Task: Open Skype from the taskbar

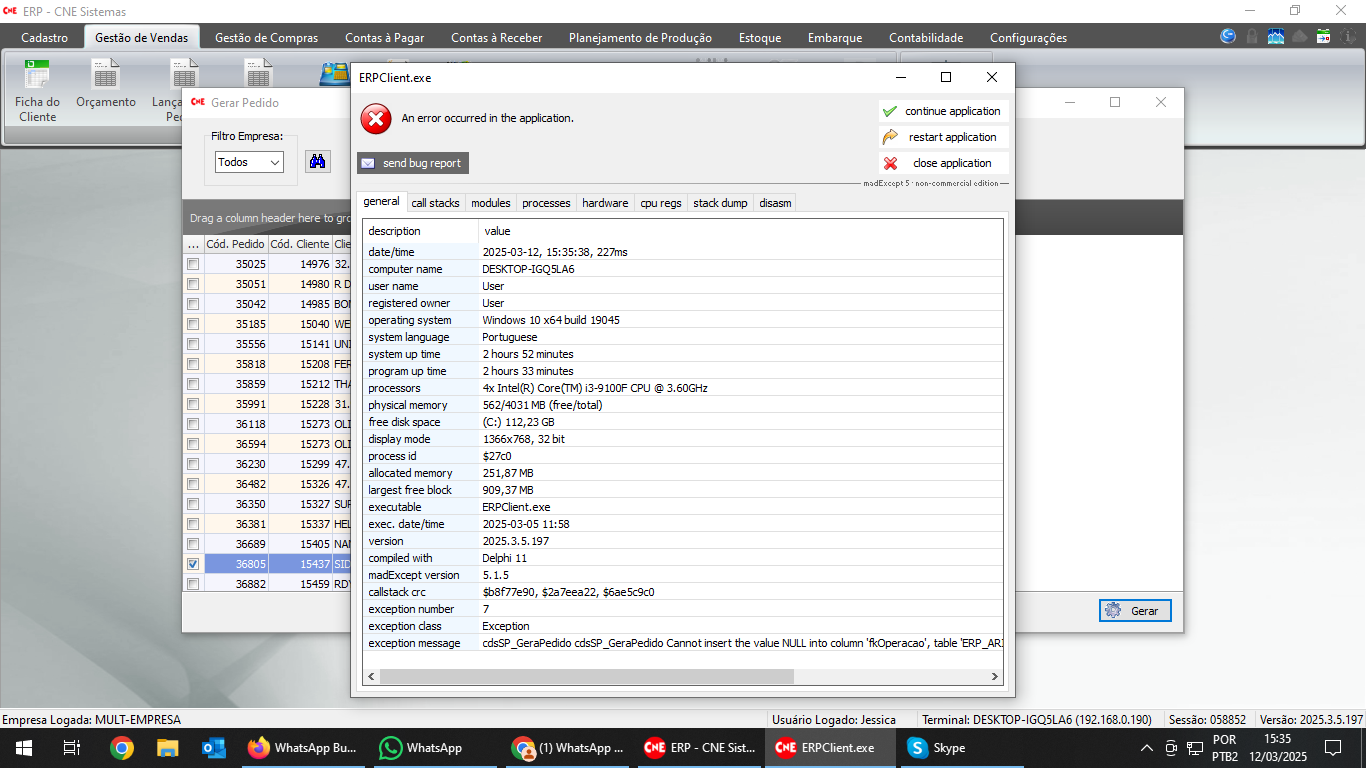Action: (x=936, y=748)
